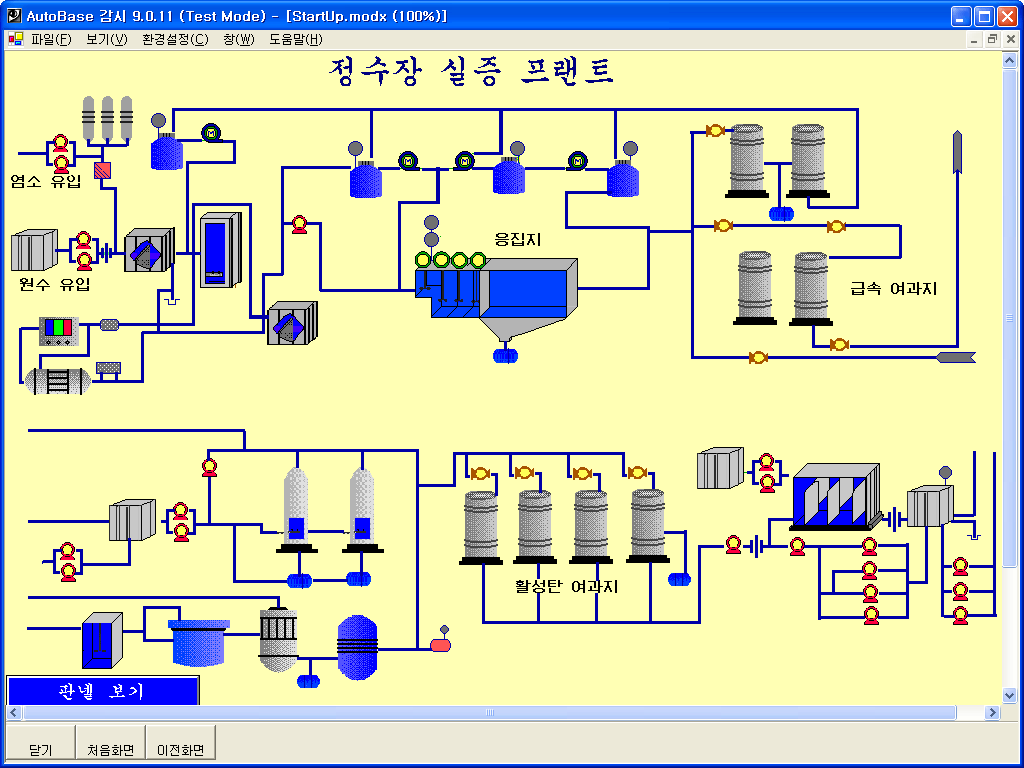Open the 환경설정(C) menu
This screenshot has height=768, width=1024.
tap(175, 39)
